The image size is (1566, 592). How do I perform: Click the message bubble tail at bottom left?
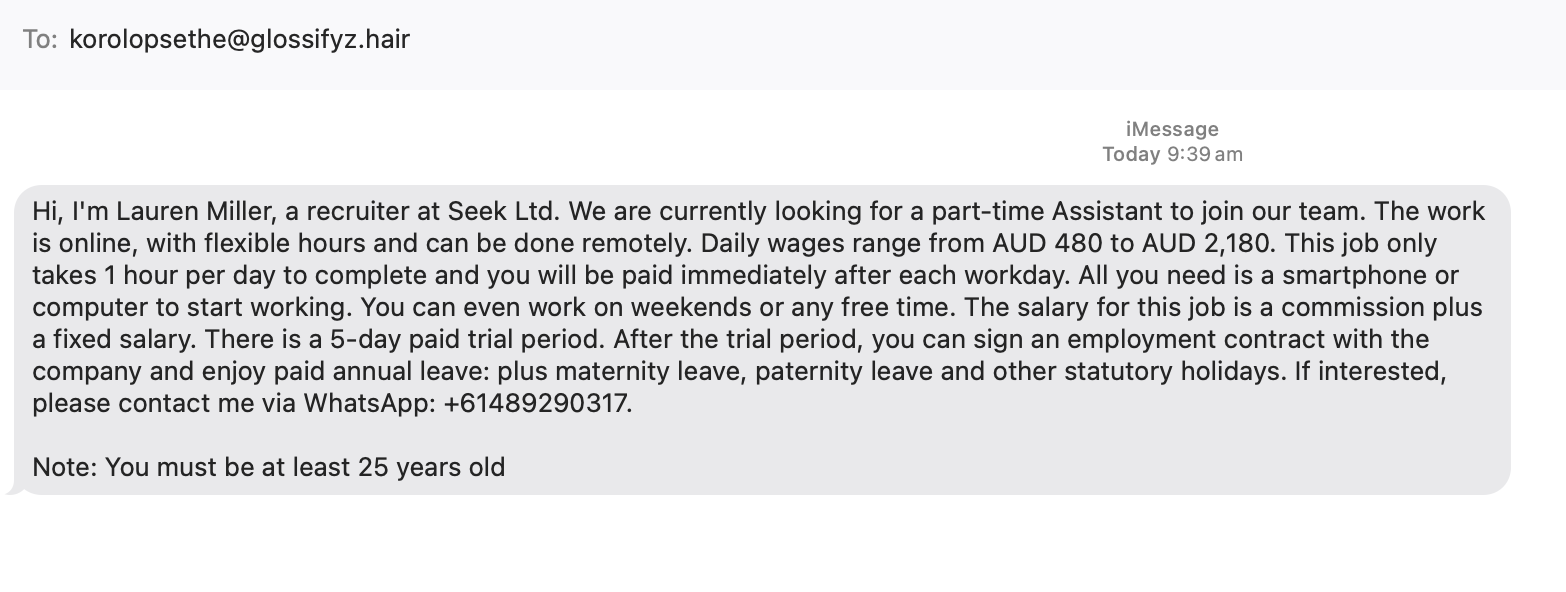11,490
